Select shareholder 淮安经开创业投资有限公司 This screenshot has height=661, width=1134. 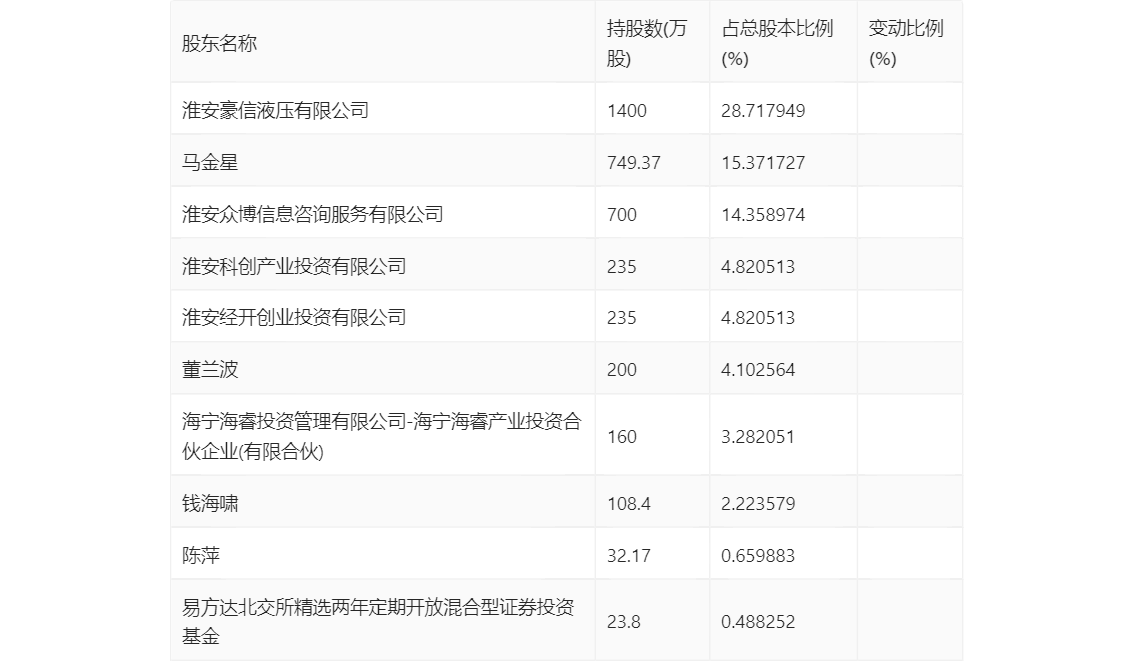[x=294, y=317]
